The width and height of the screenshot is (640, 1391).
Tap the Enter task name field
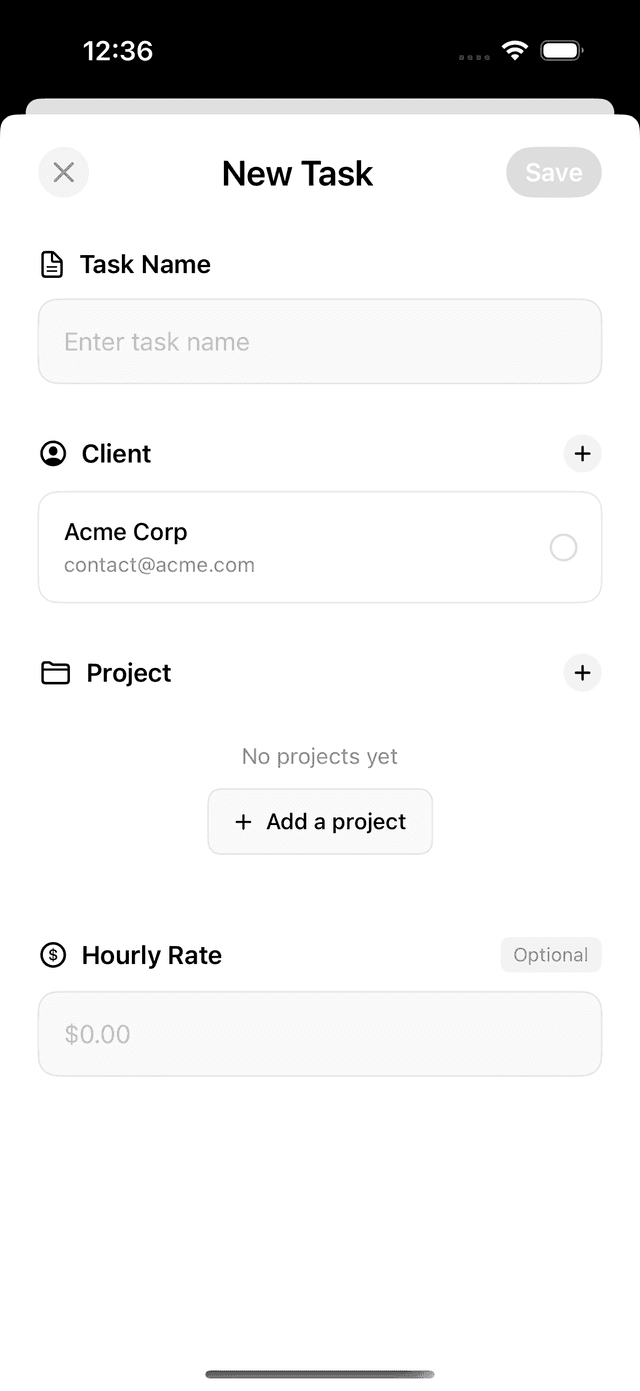click(x=320, y=341)
